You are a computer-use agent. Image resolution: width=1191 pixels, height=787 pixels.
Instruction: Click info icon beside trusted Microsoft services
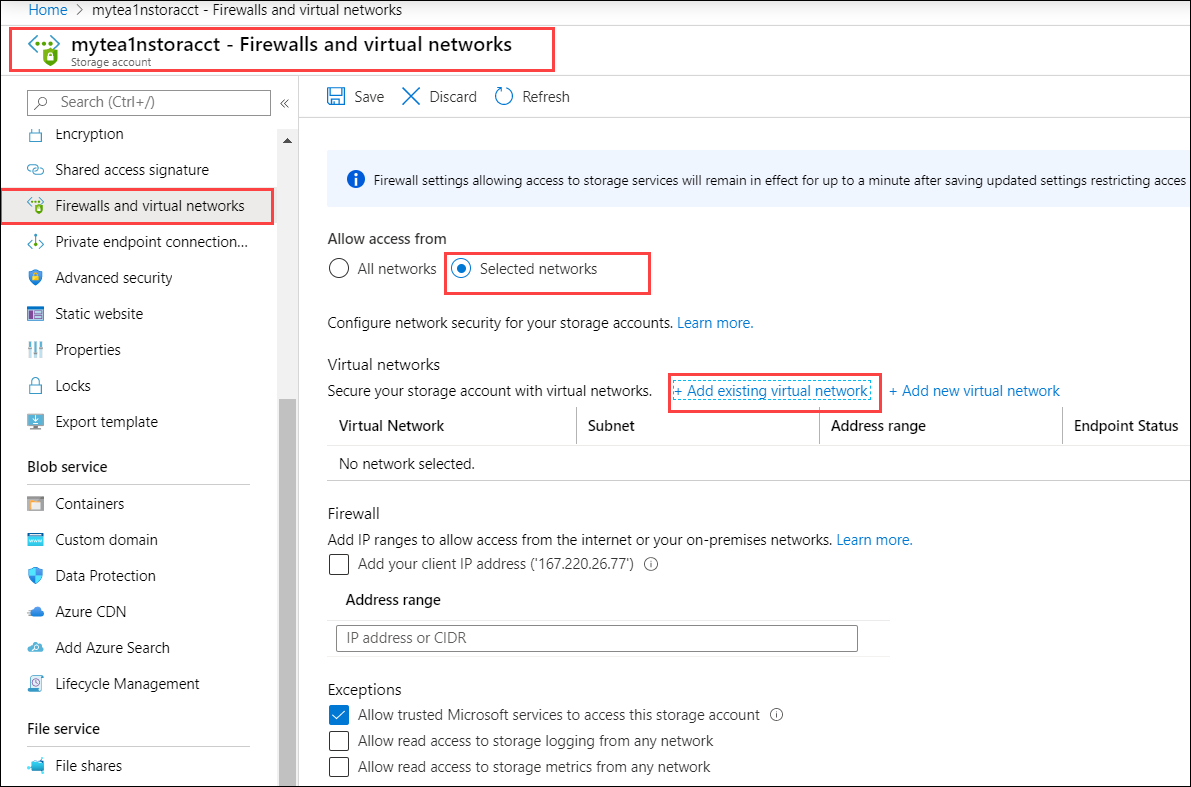pos(776,715)
